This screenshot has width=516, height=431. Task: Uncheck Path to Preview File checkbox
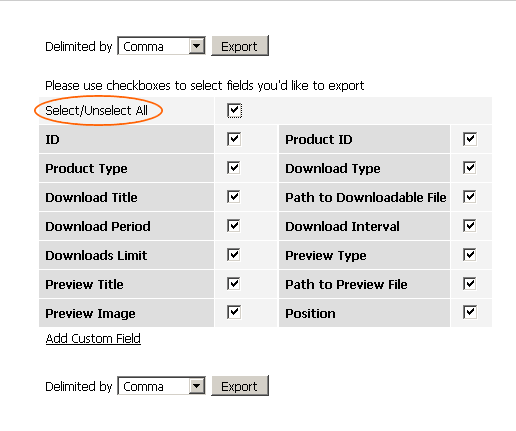(470, 284)
